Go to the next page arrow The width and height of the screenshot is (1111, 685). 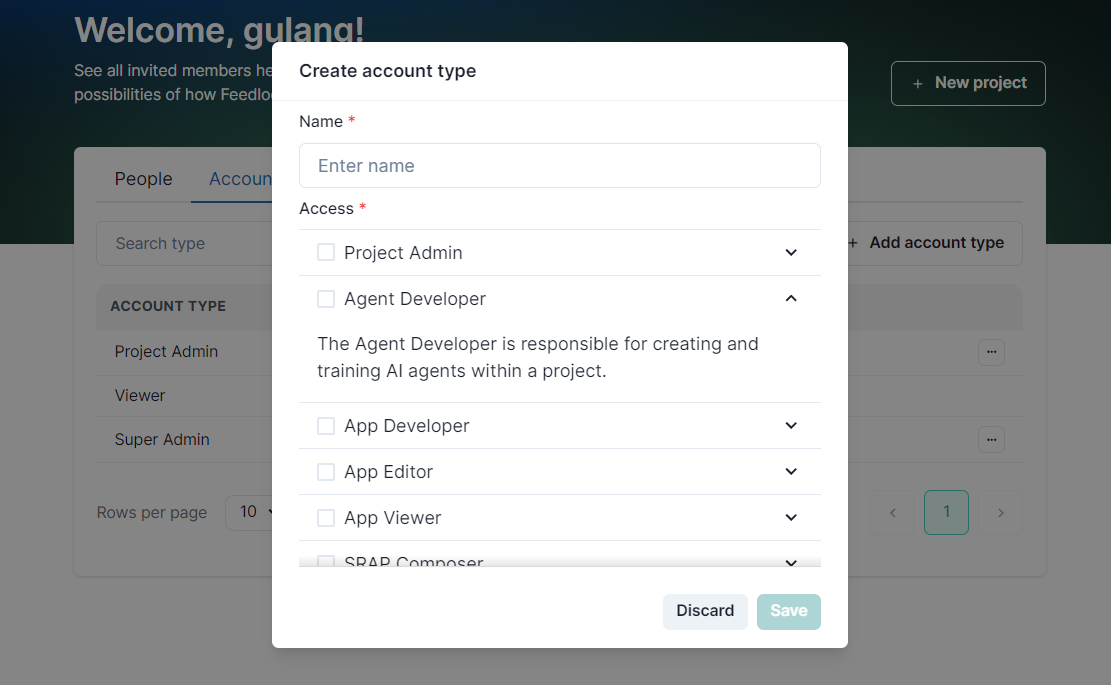[x=1001, y=513]
